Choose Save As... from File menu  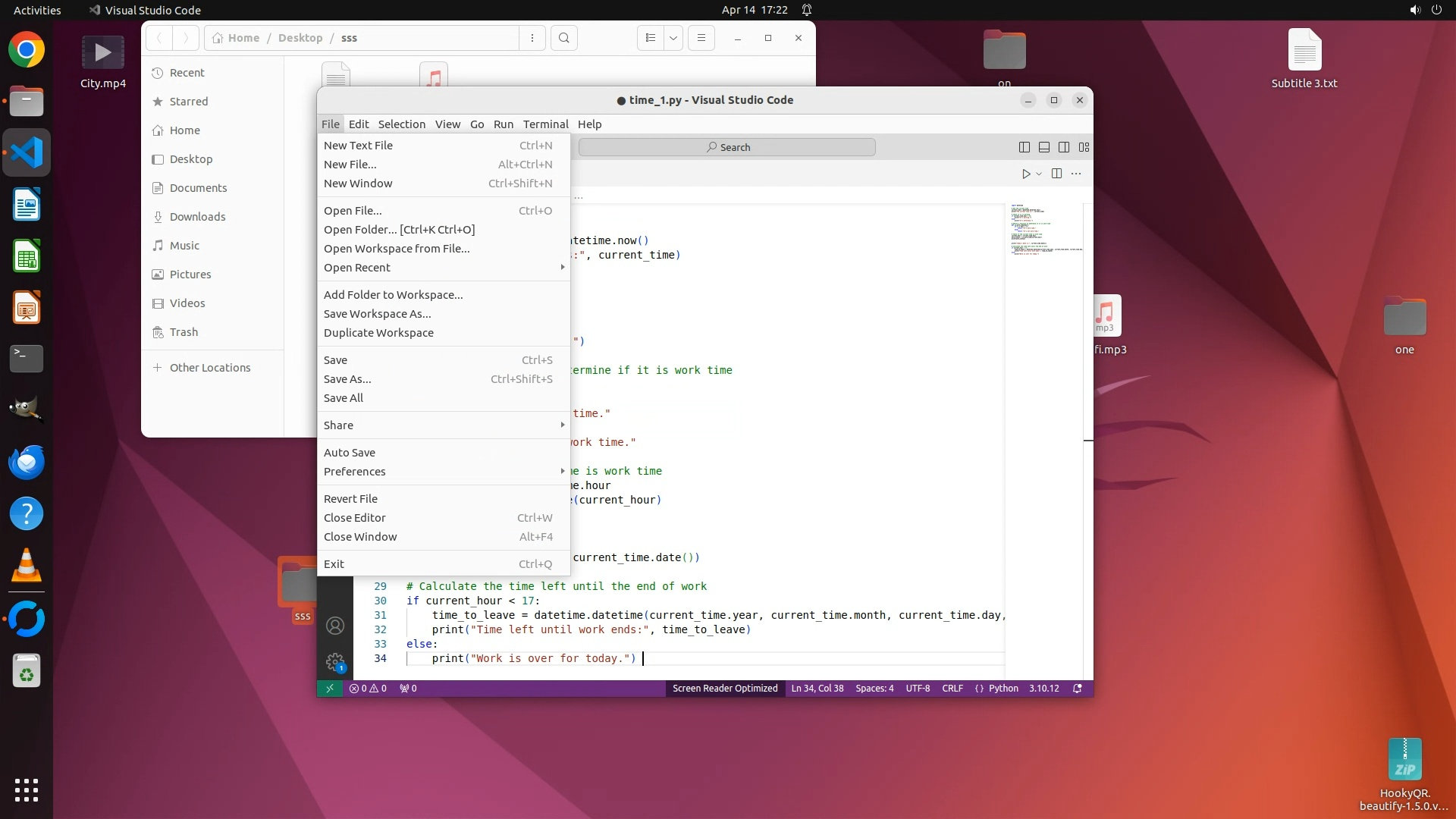coord(348,379)
